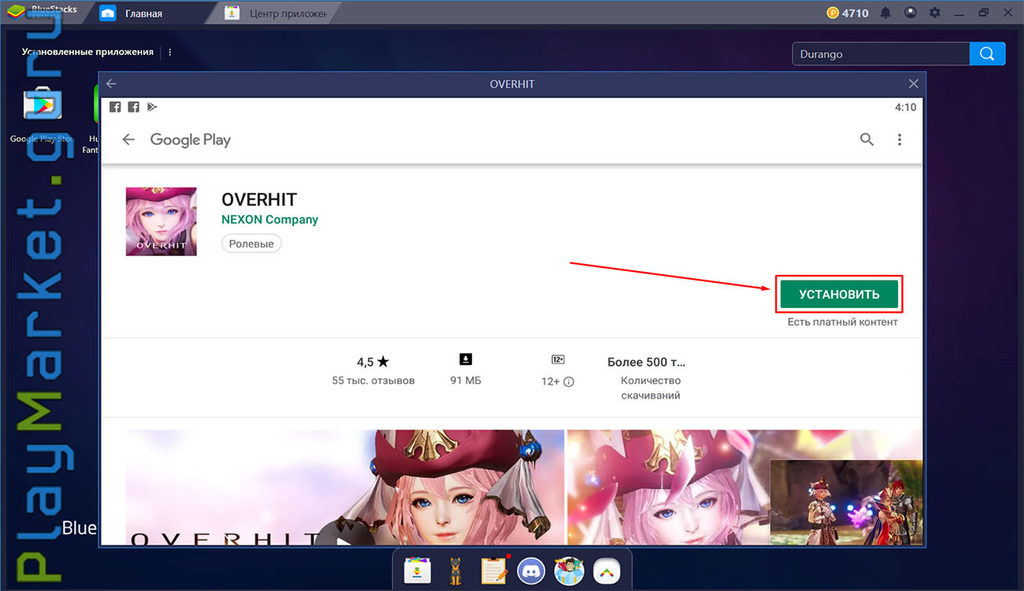Click the Durango search input field
Viewport: 1024px width, 591px height.
(x=881, y=54)
